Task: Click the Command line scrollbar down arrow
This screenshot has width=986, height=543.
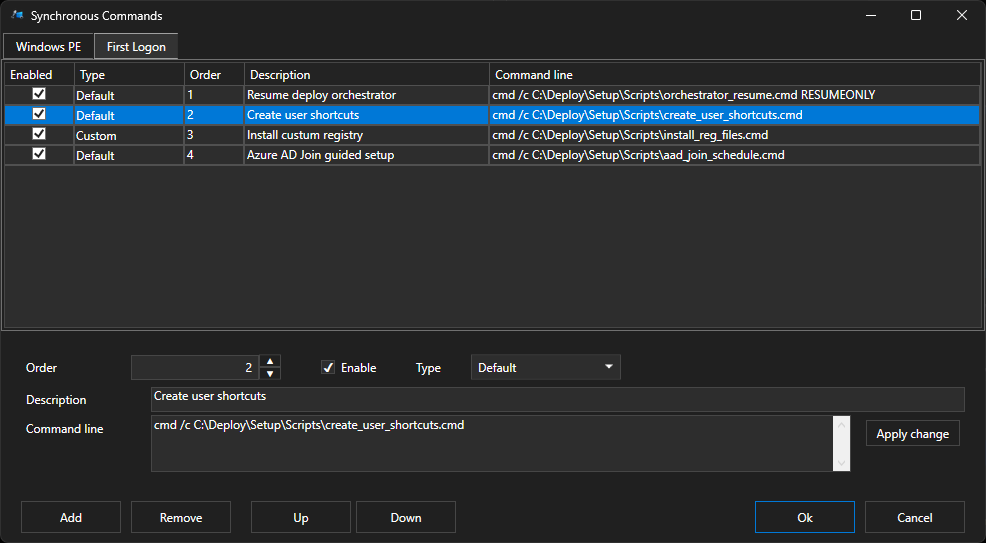Action: (841, 463)
